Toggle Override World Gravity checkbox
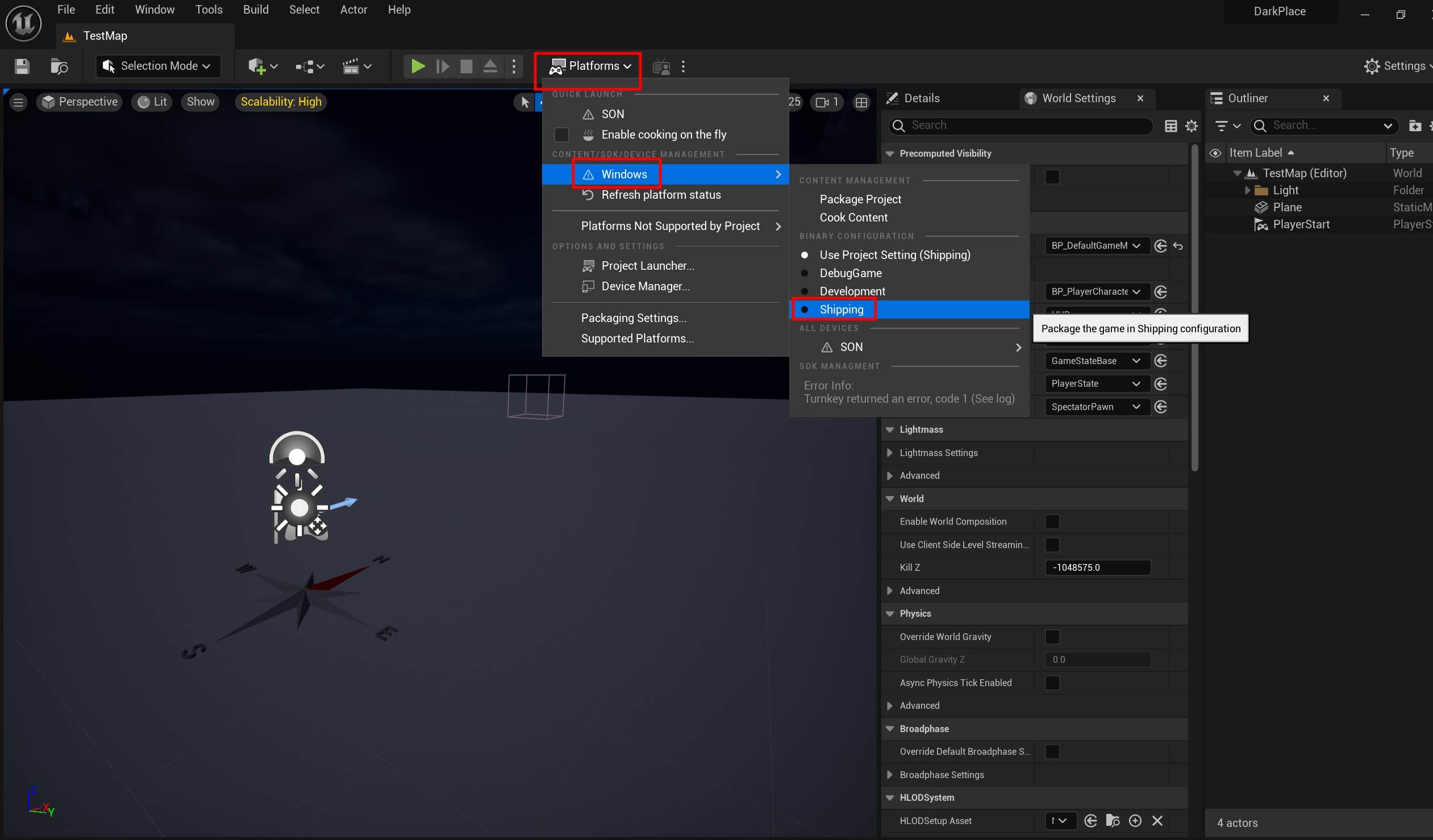The image size is (1433, 840). pyautogui.click(x=1052, y=637)
